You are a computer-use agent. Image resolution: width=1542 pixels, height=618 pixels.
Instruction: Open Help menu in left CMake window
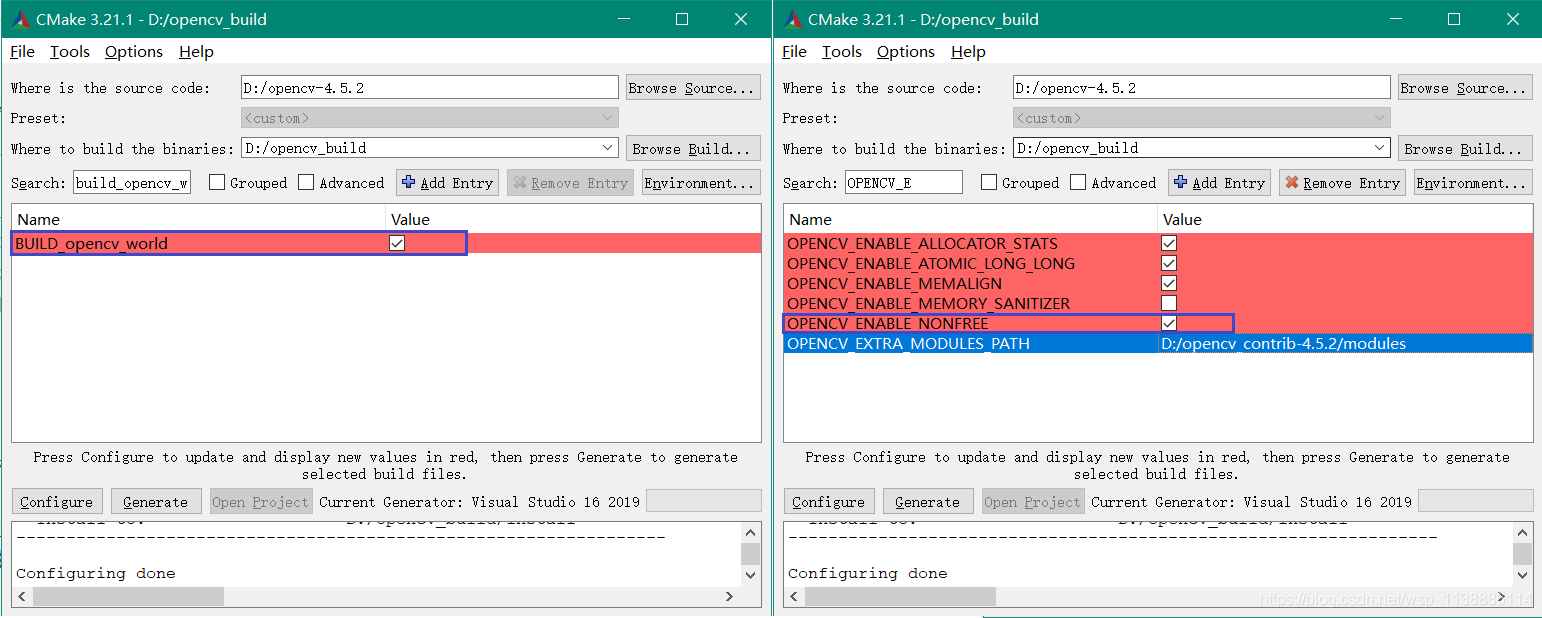click(196, 52)
